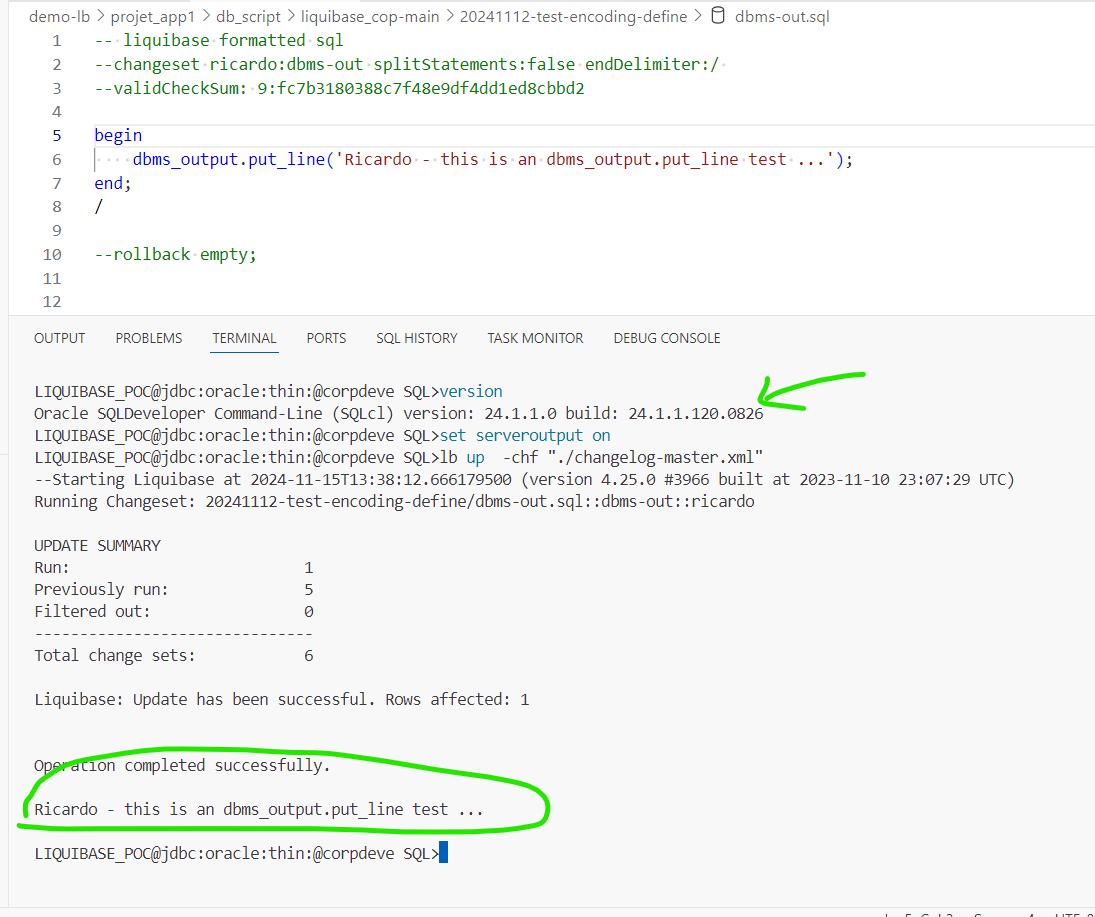Click the 'Run: 1' summary row
Screen dimensions: 1095x917
pyautogui.click(x=174, y=567)
